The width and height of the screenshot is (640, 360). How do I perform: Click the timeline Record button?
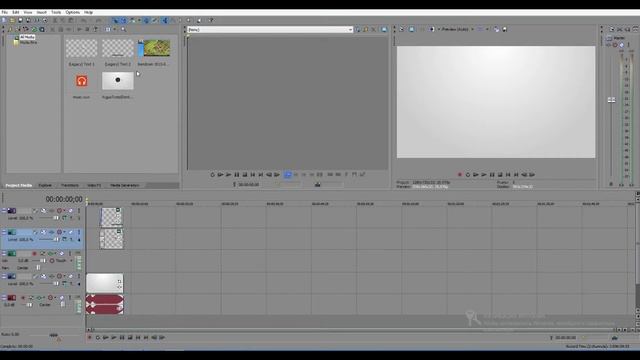tap(89, 338)
